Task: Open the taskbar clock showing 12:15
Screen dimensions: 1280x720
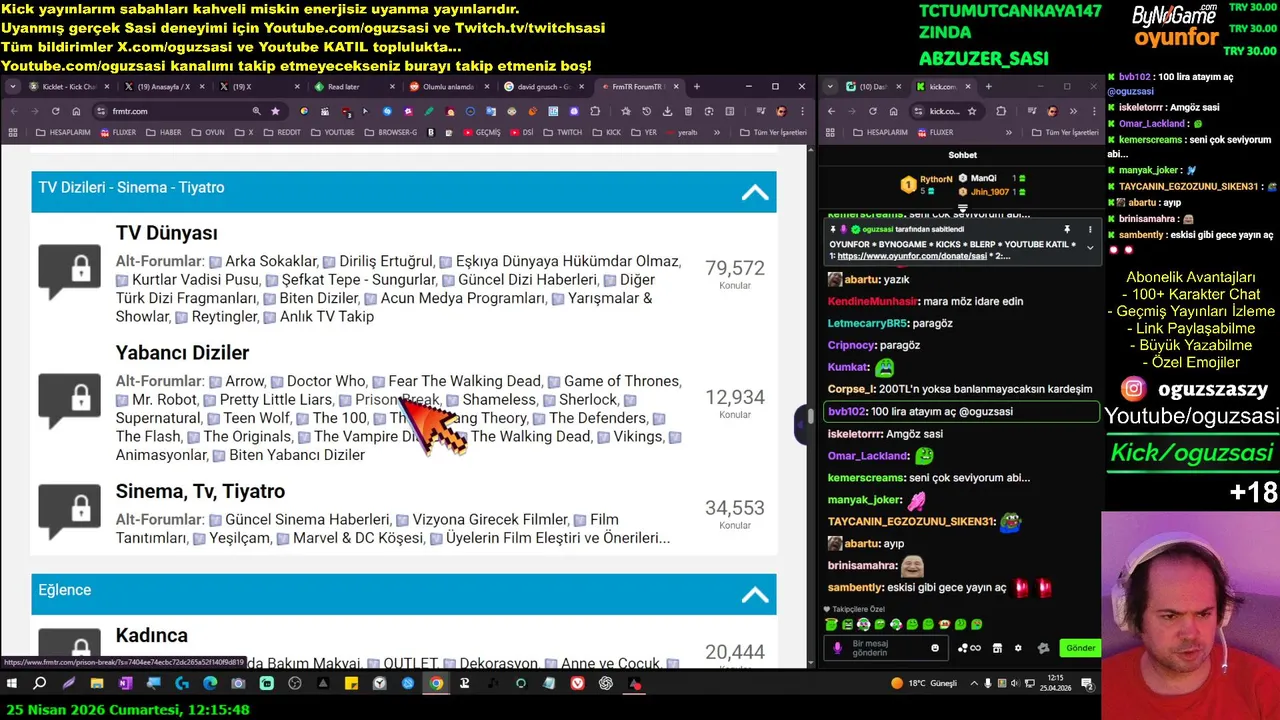Action: [1055, 684]
